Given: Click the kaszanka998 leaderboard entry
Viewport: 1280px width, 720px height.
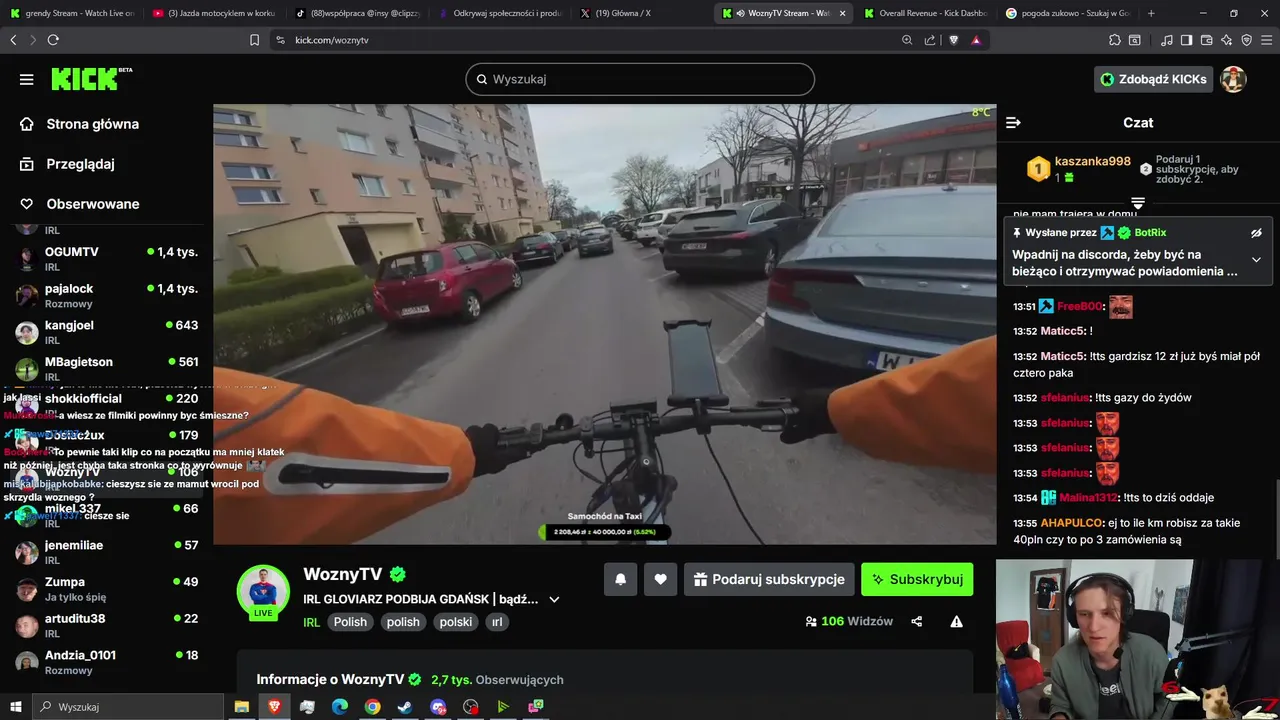Looking at the screenshot, I should tap(1079, 169).
